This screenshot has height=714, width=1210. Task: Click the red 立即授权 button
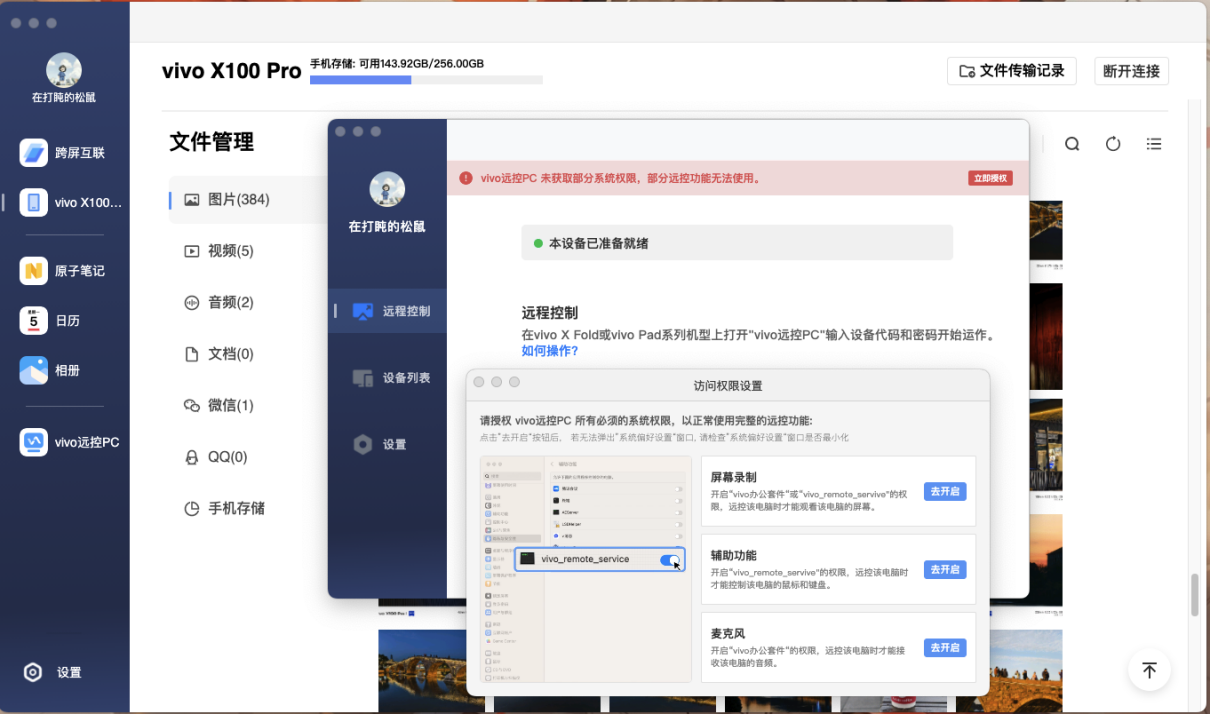coord(990,178)
